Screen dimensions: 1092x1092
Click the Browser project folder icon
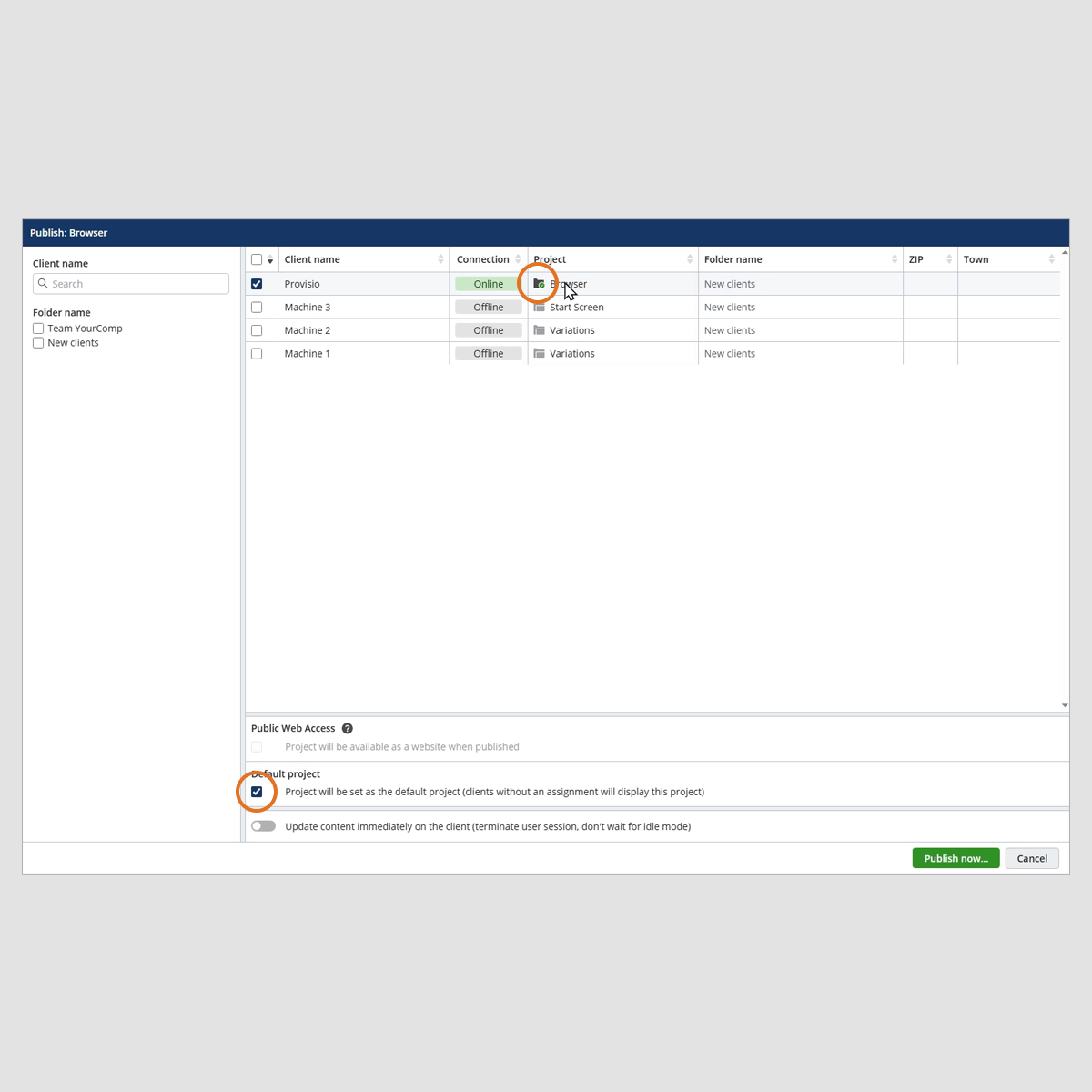[x=539, y=284]
